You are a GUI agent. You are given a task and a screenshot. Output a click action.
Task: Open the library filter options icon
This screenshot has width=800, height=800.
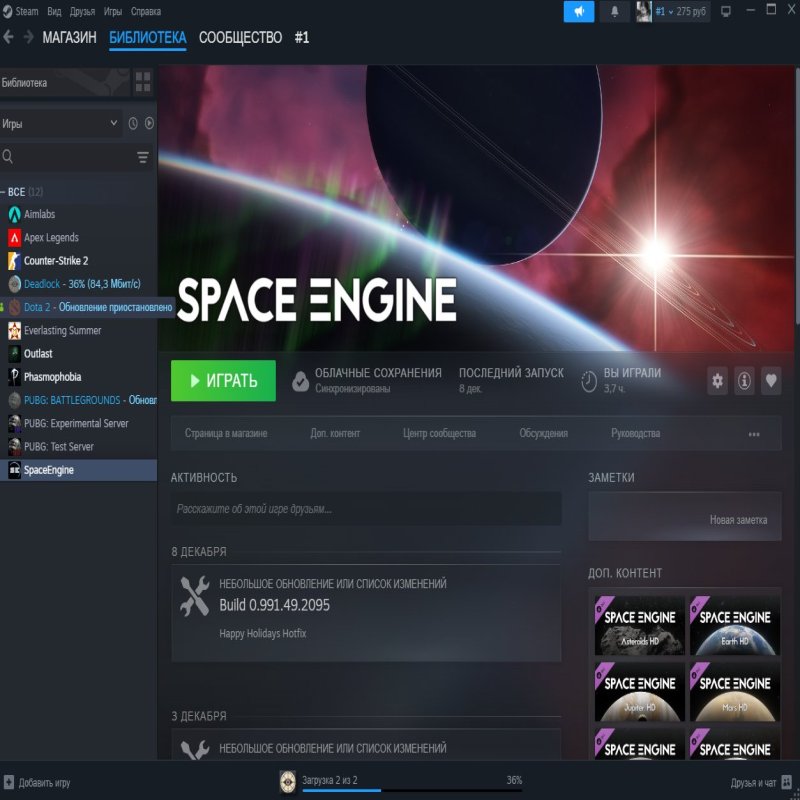143,157
